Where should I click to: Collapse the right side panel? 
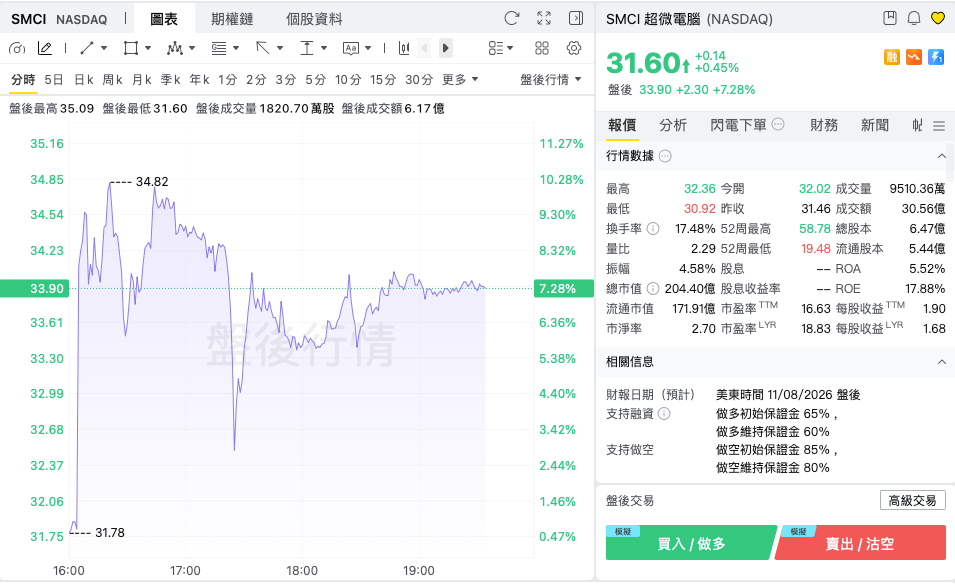click(576, 18)
